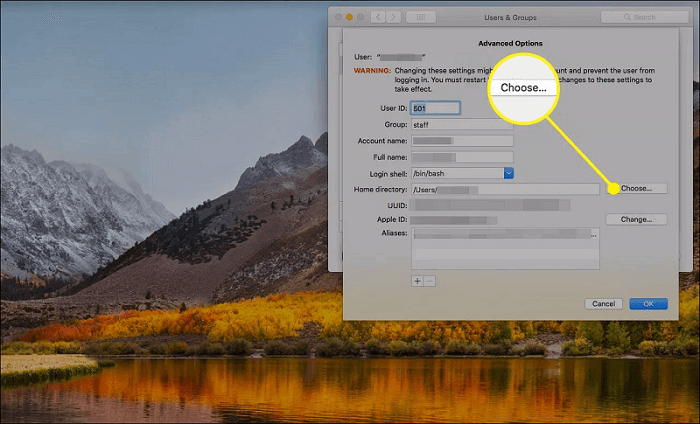Confirm with the blue OK button
The width and height of the screenshot is (700, 424).
click(648, 303)
